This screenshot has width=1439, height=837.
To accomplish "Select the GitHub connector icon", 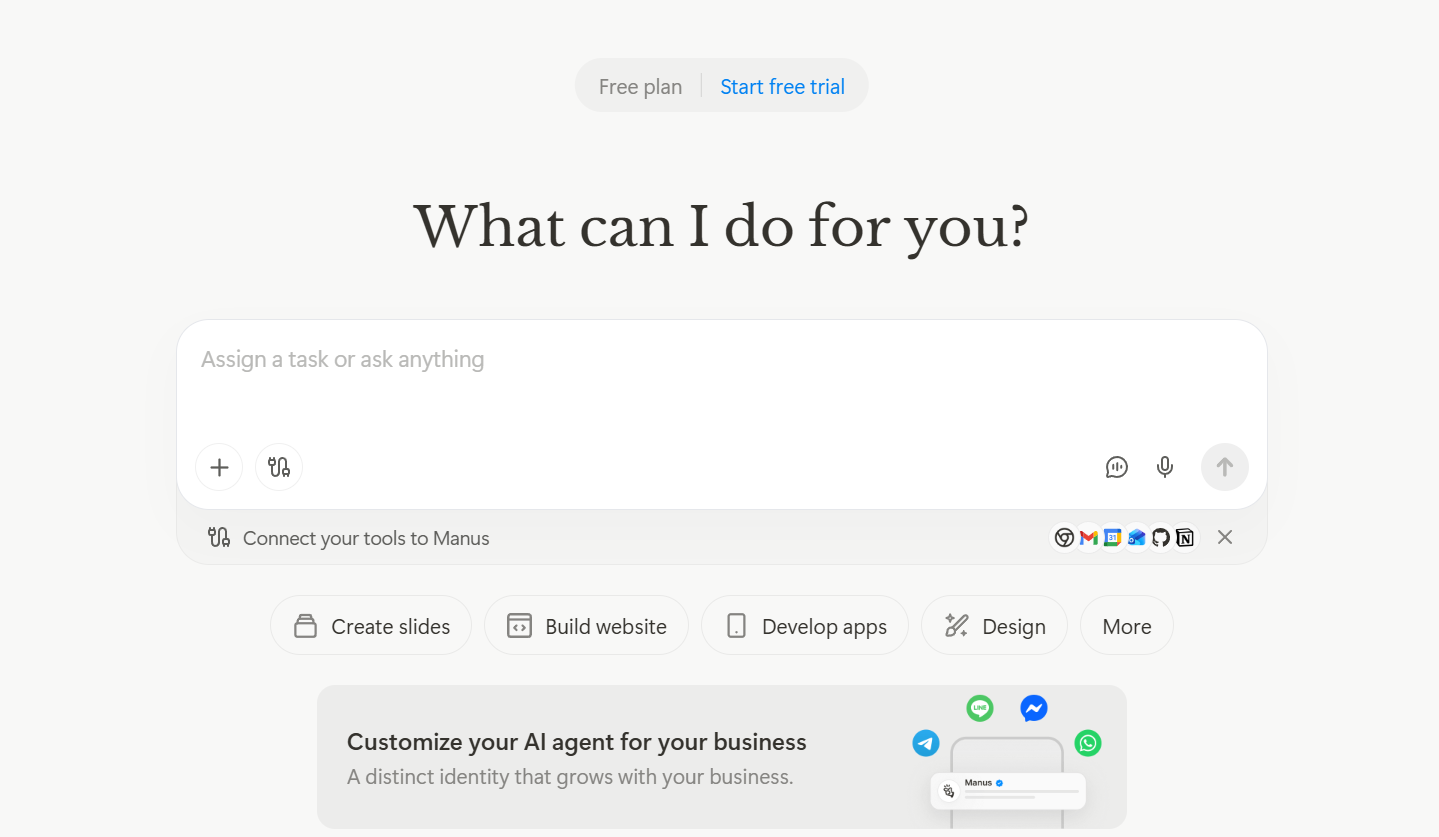I will pos(1160,538).
